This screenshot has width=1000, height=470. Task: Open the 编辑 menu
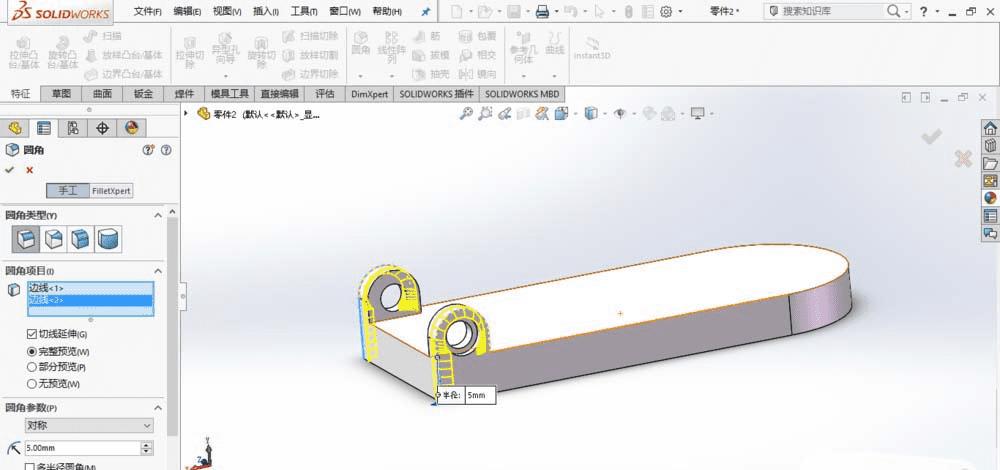[x=188, y=11]
